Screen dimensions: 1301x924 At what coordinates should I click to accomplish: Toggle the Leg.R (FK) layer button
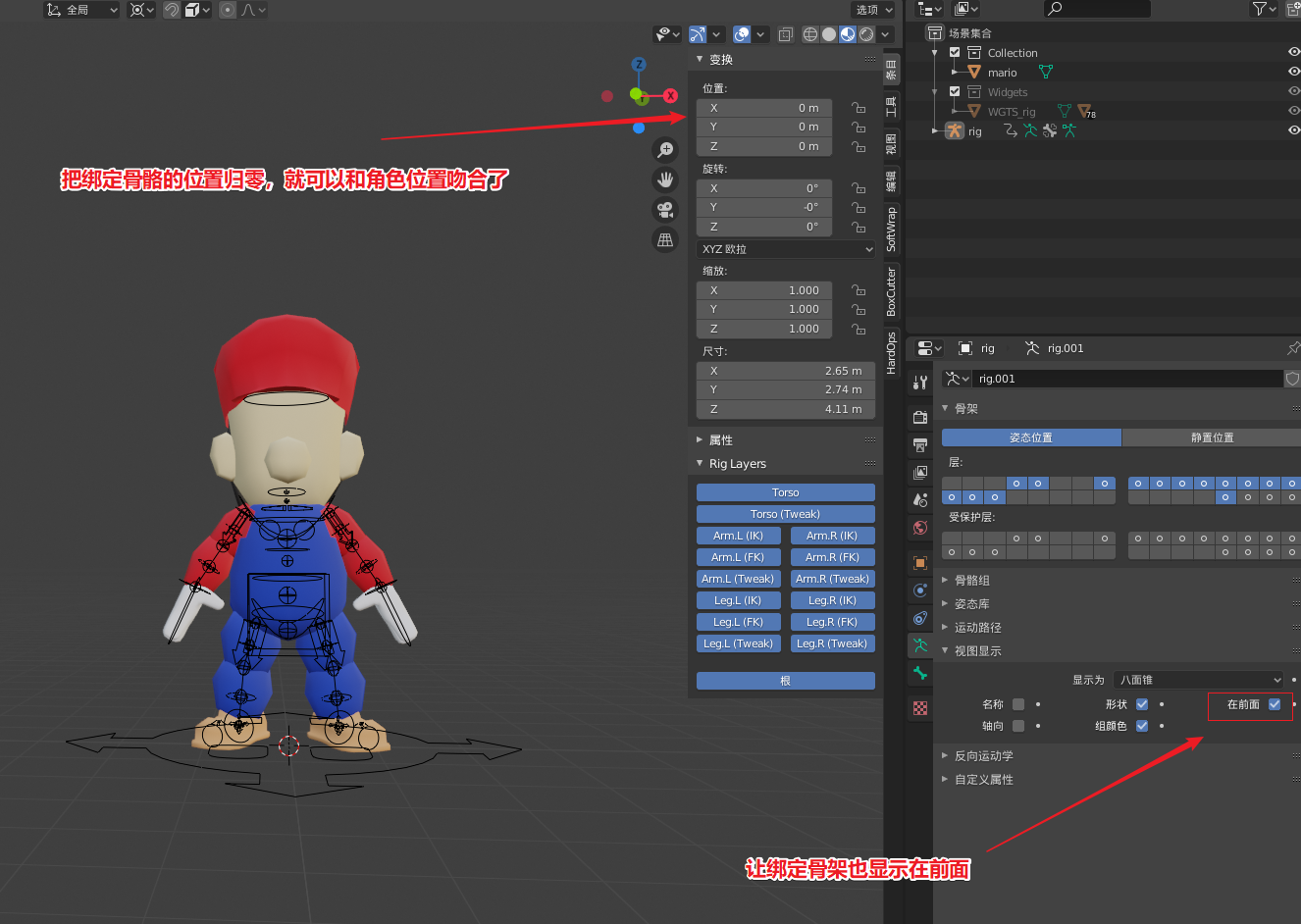[x=833, y=622]
